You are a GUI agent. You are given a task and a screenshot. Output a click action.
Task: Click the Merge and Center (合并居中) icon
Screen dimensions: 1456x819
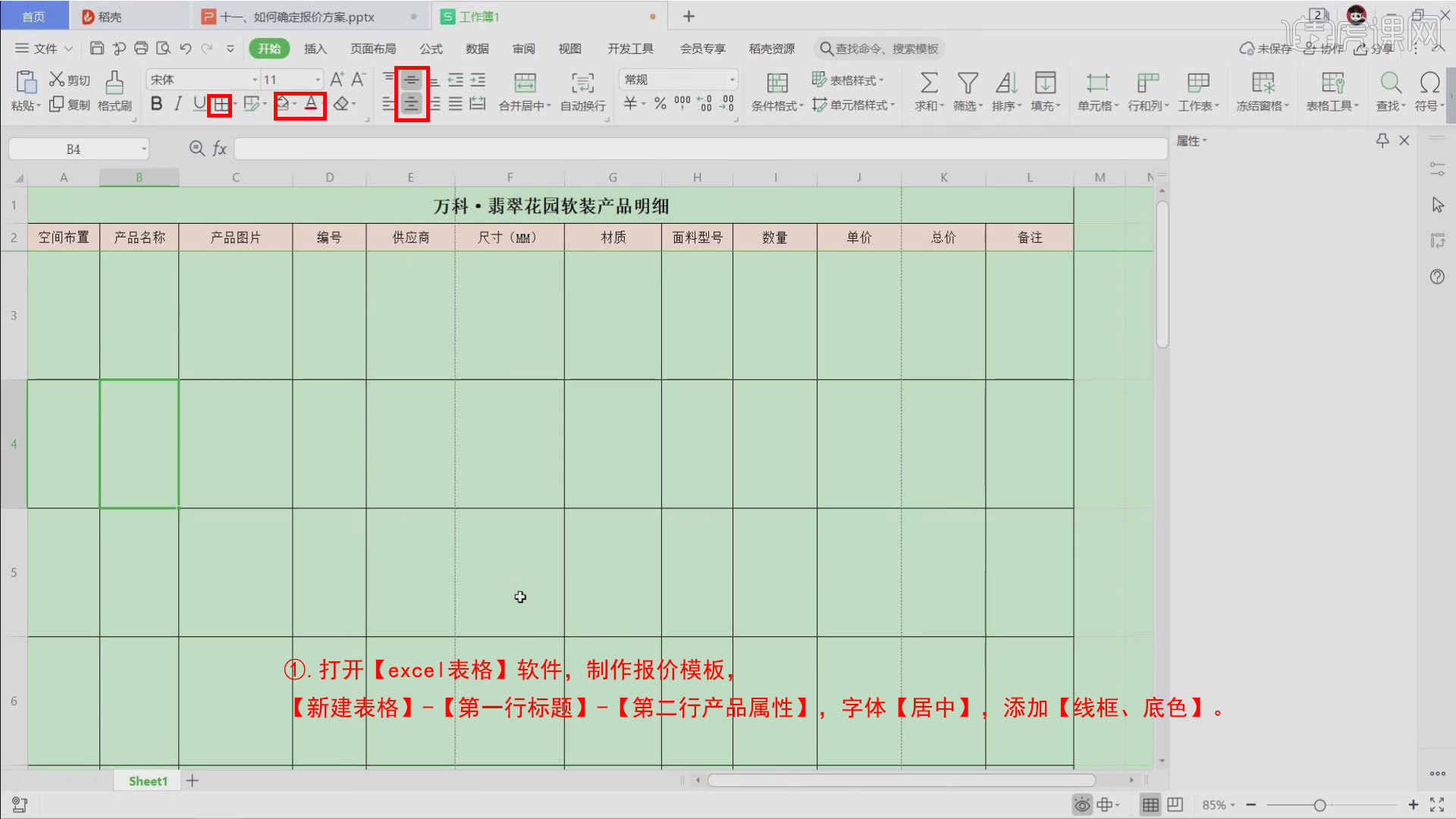[x=525, y=82]
